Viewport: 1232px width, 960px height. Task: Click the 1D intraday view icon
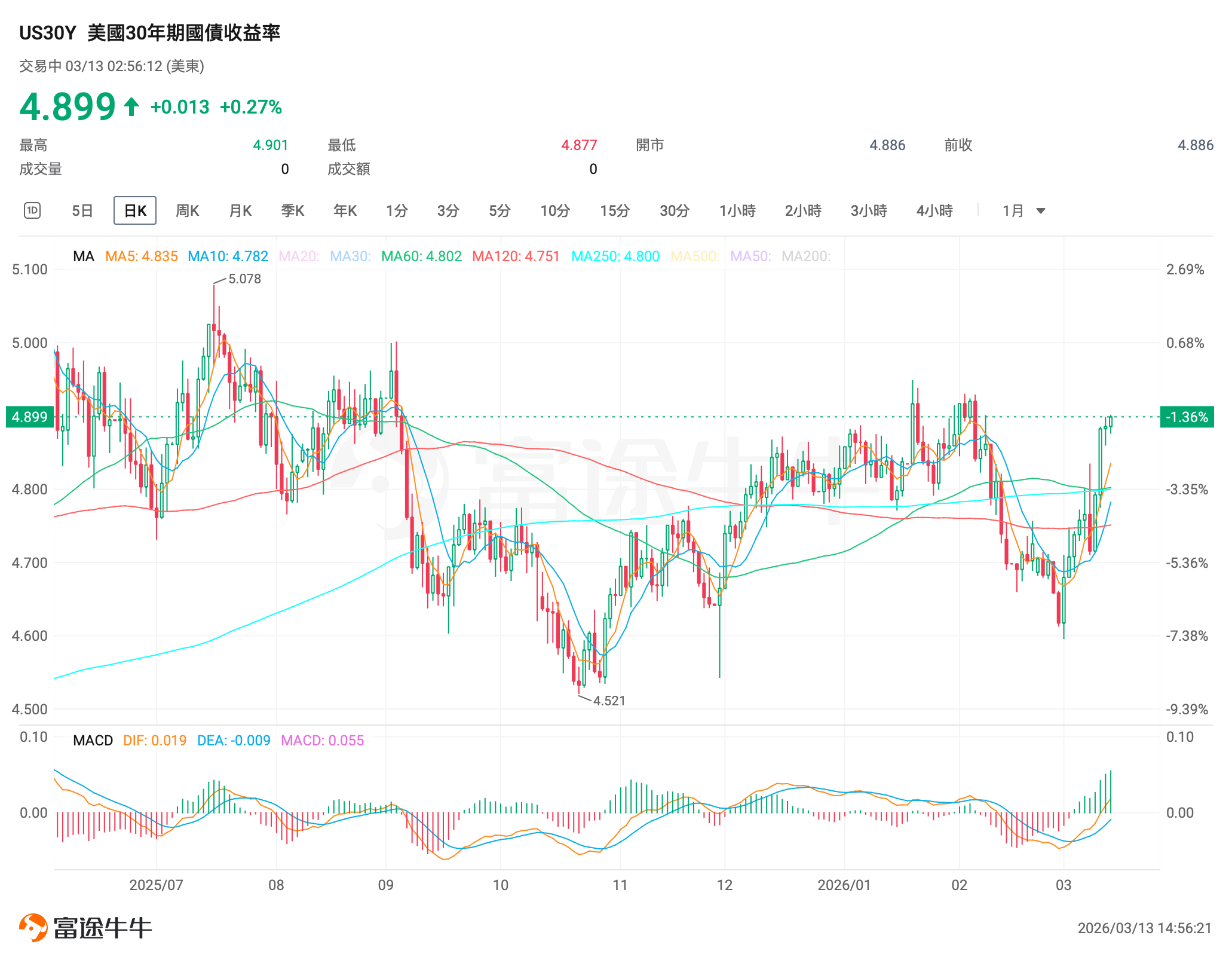point(32,210)
